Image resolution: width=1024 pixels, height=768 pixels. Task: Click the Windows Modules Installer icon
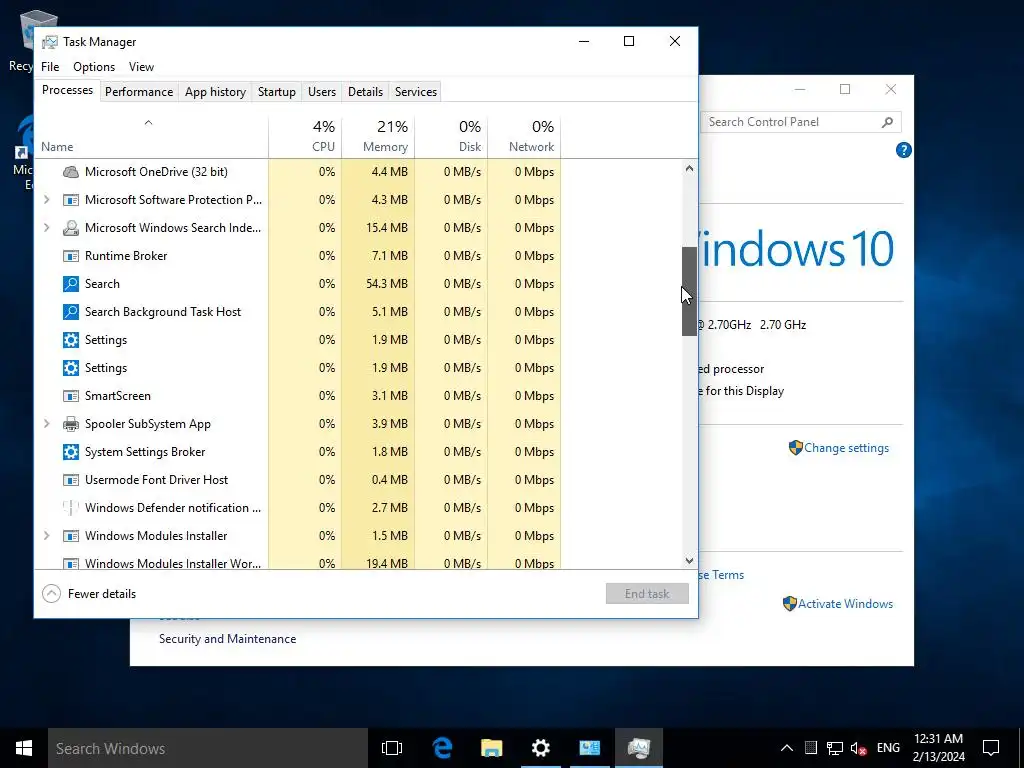[71, 536]
